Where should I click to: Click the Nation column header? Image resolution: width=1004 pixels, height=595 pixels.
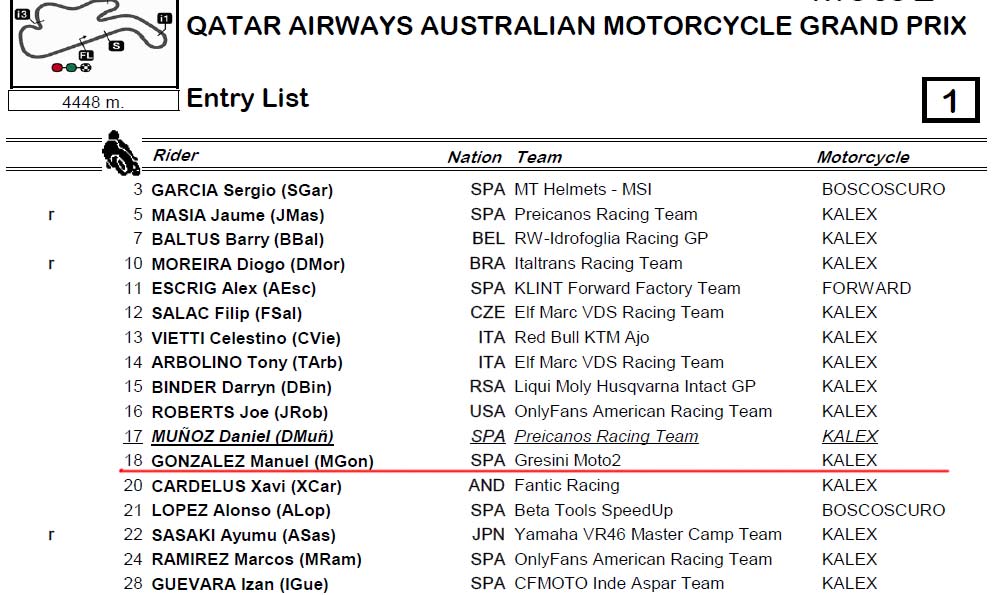click(474, 157)
